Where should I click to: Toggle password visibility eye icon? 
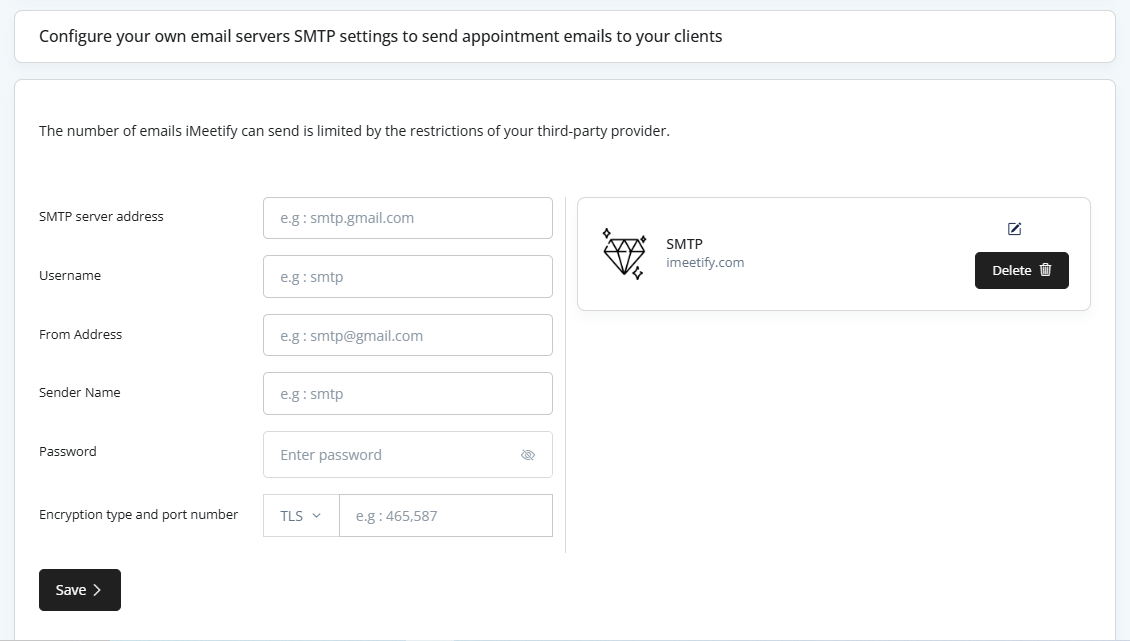[528, 455]
